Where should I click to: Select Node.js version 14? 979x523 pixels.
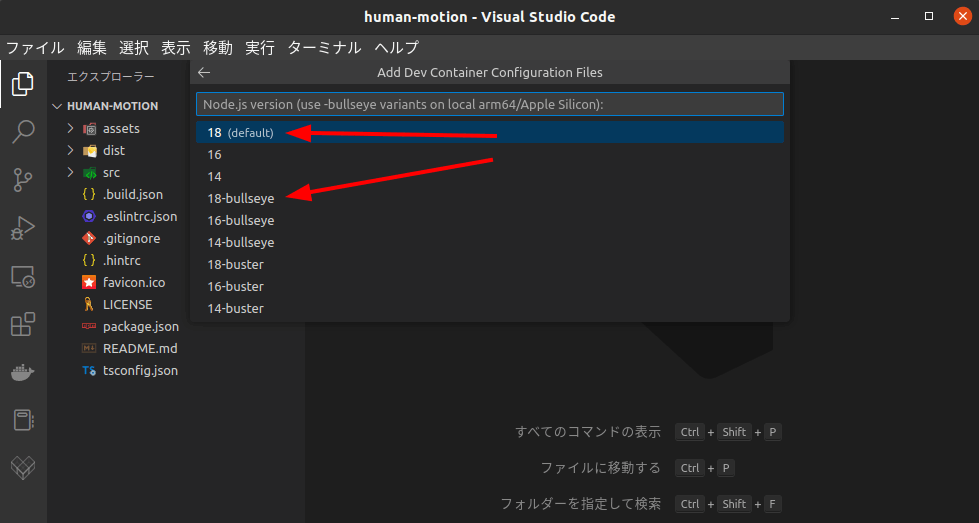tap(490, 177)
